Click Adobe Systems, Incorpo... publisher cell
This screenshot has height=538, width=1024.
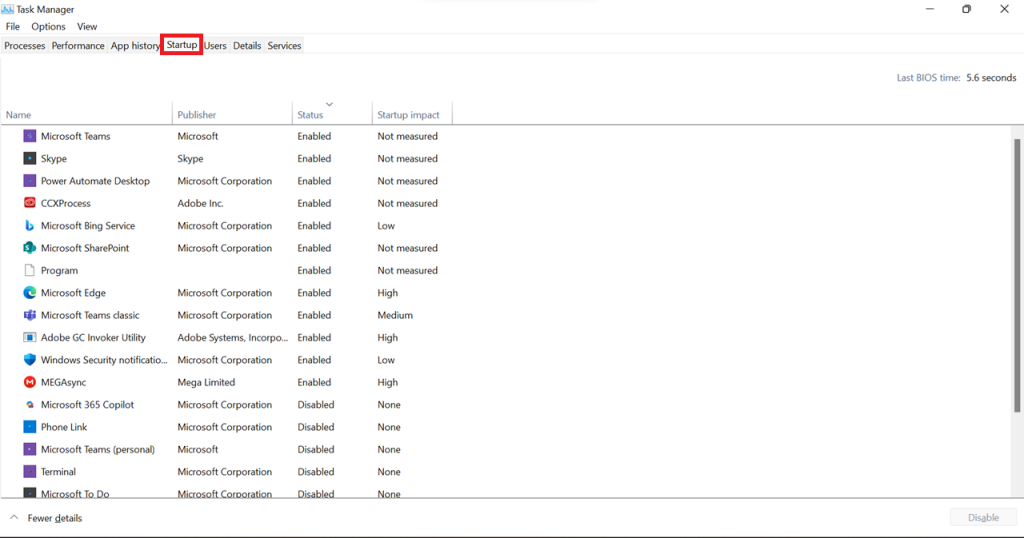click(232, 338)
